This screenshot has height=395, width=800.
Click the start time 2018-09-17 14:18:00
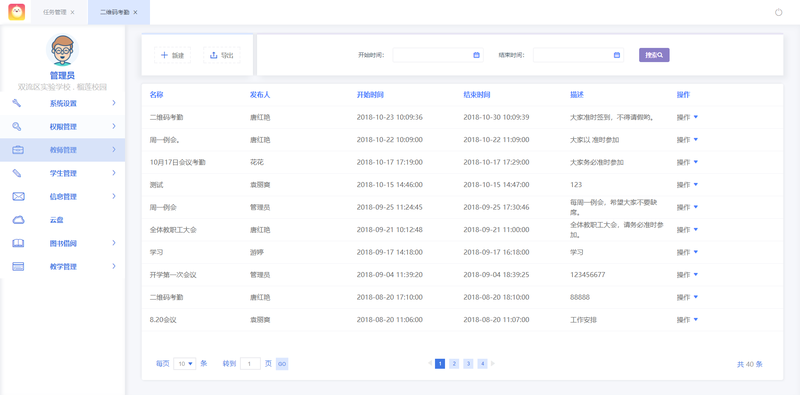click(389, 252)
